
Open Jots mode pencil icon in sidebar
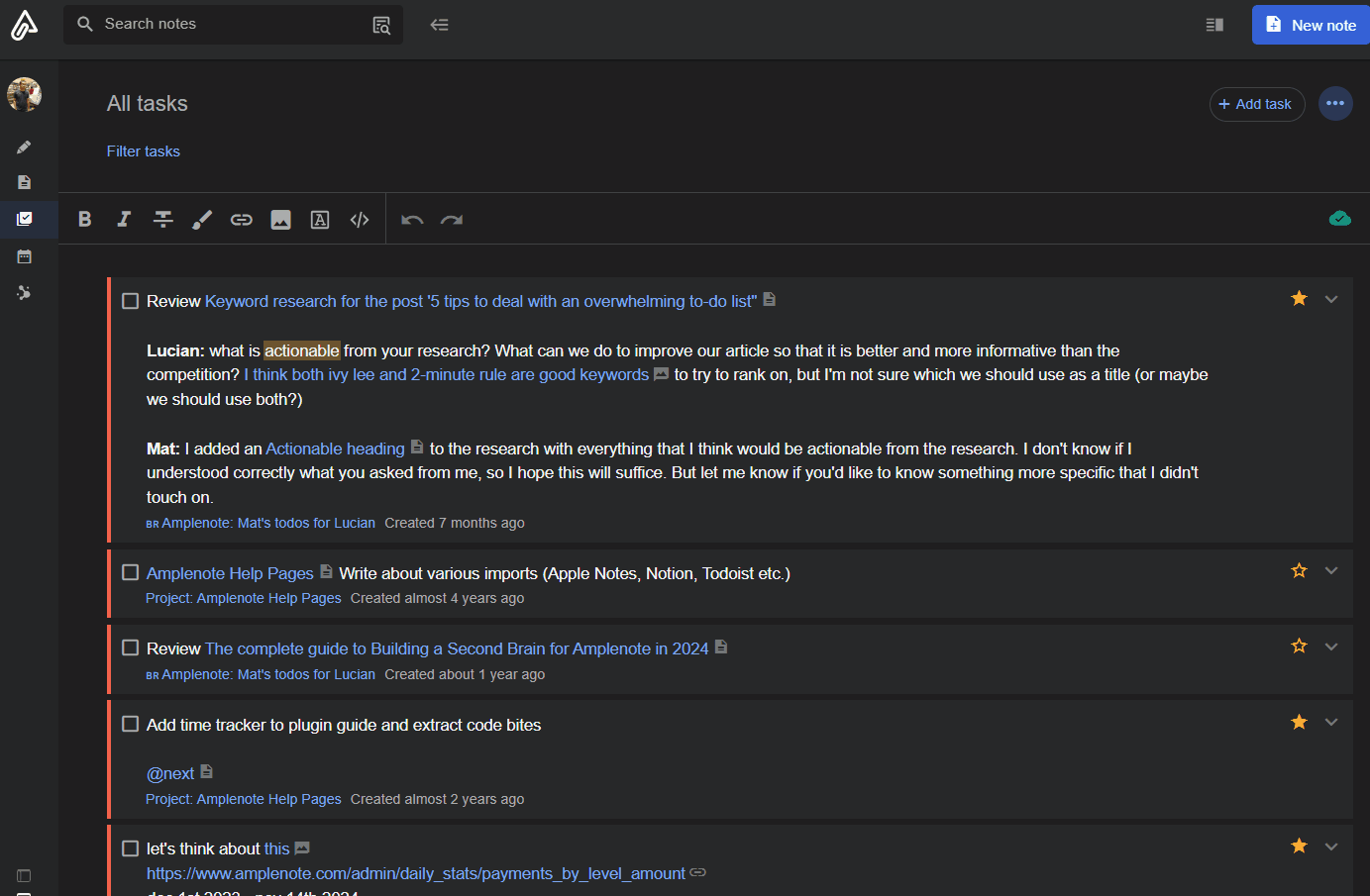pos(24,147)
